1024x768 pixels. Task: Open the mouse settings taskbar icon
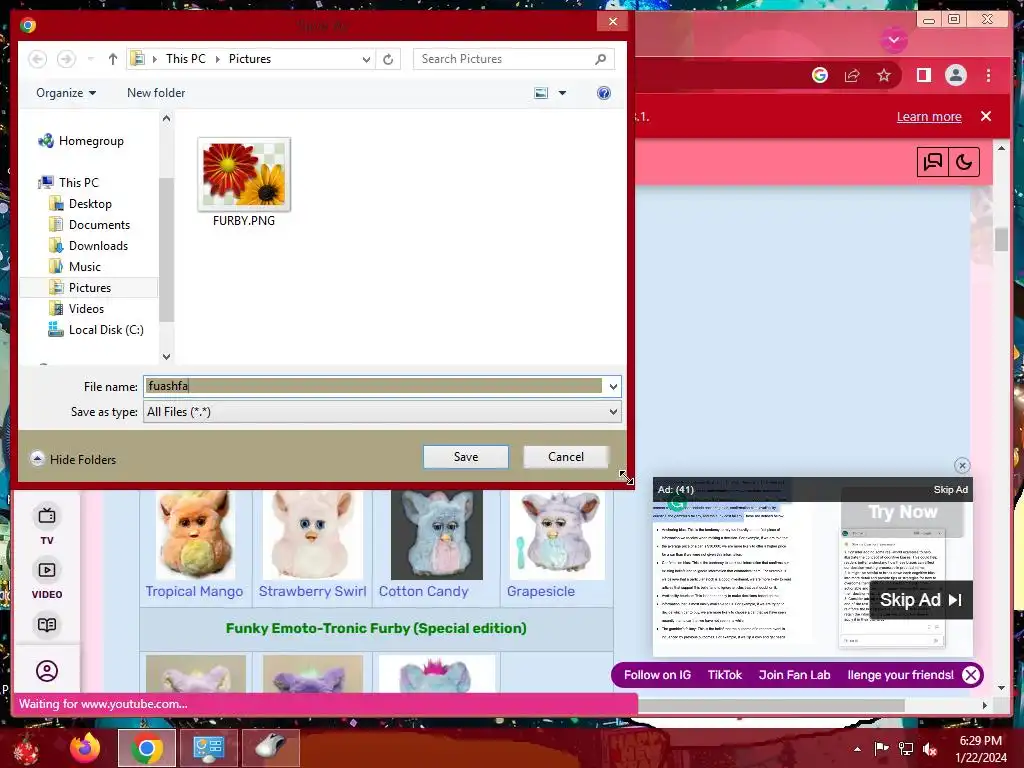point(270,748)
